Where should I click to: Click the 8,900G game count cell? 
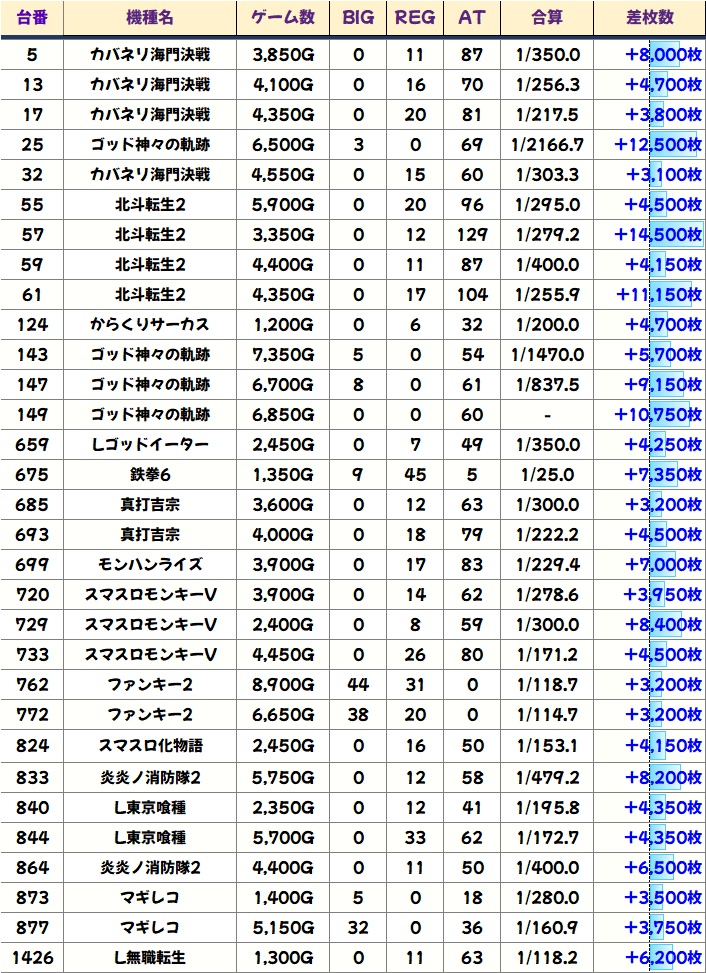pyautogui.click(x=283, y=685)
